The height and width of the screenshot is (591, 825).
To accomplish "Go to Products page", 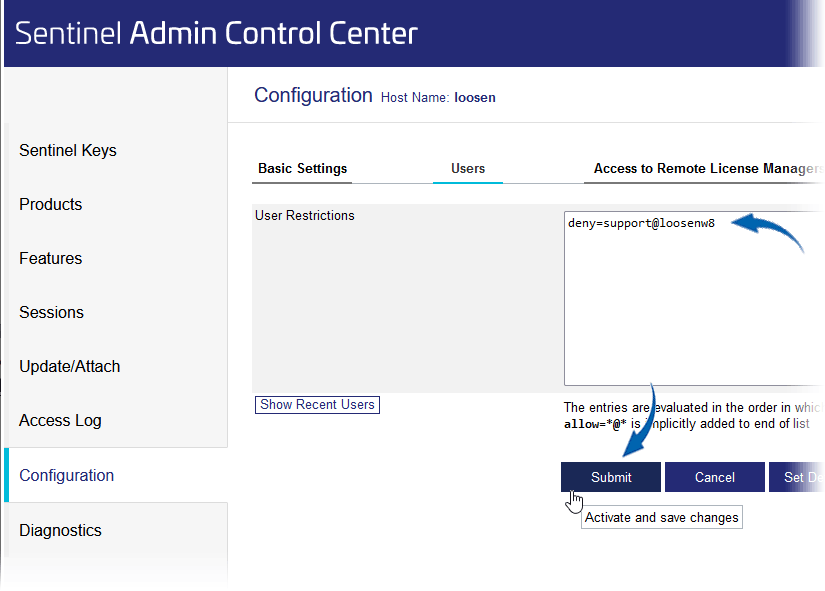I will (51, 204).
